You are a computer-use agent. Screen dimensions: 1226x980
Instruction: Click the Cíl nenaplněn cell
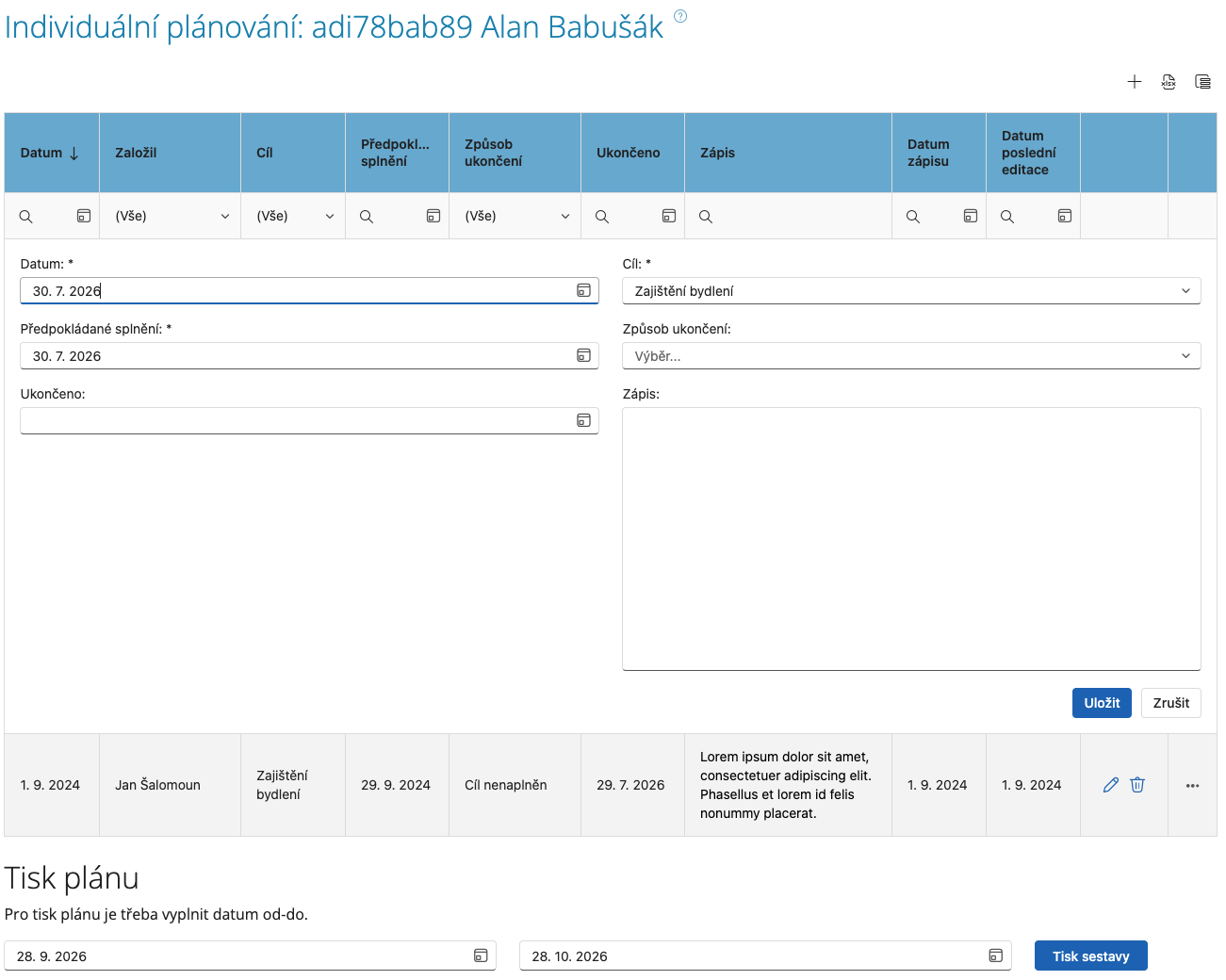click(515, 785)
